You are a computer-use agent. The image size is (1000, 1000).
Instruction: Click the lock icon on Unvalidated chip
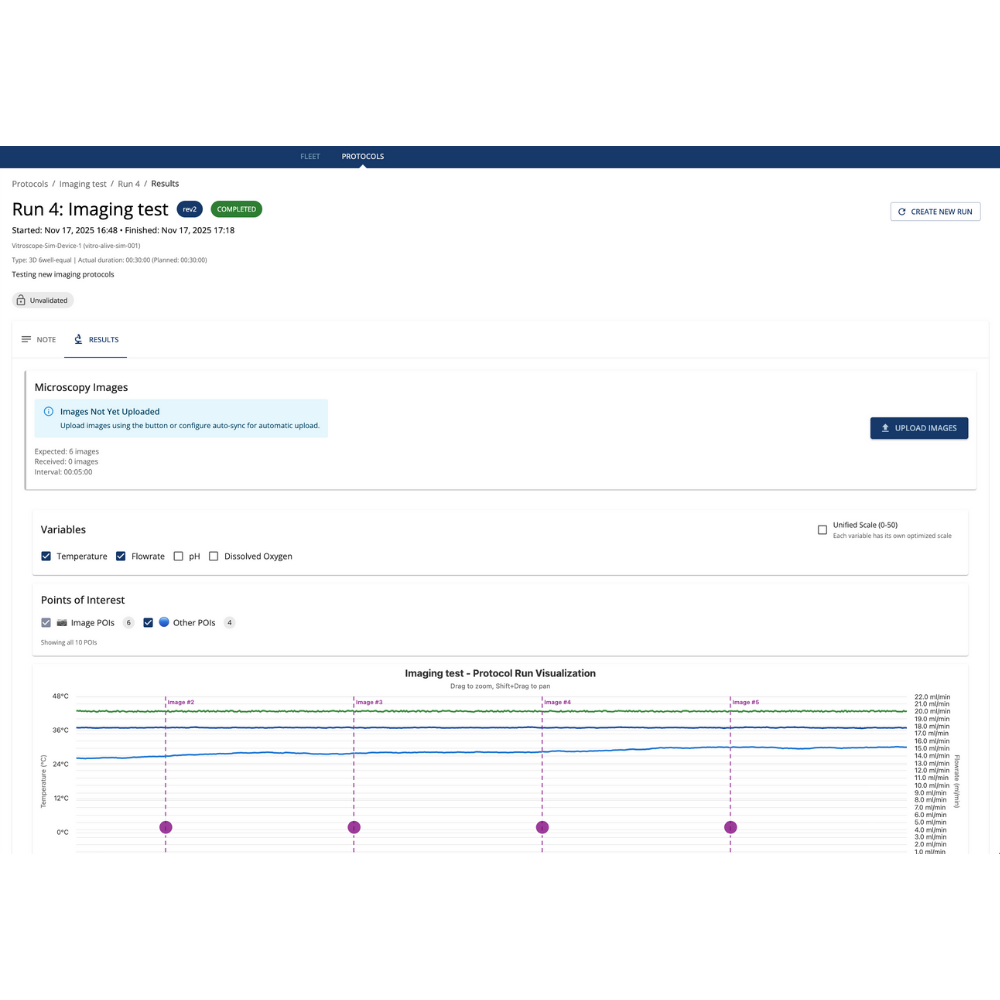coord(21,300)
